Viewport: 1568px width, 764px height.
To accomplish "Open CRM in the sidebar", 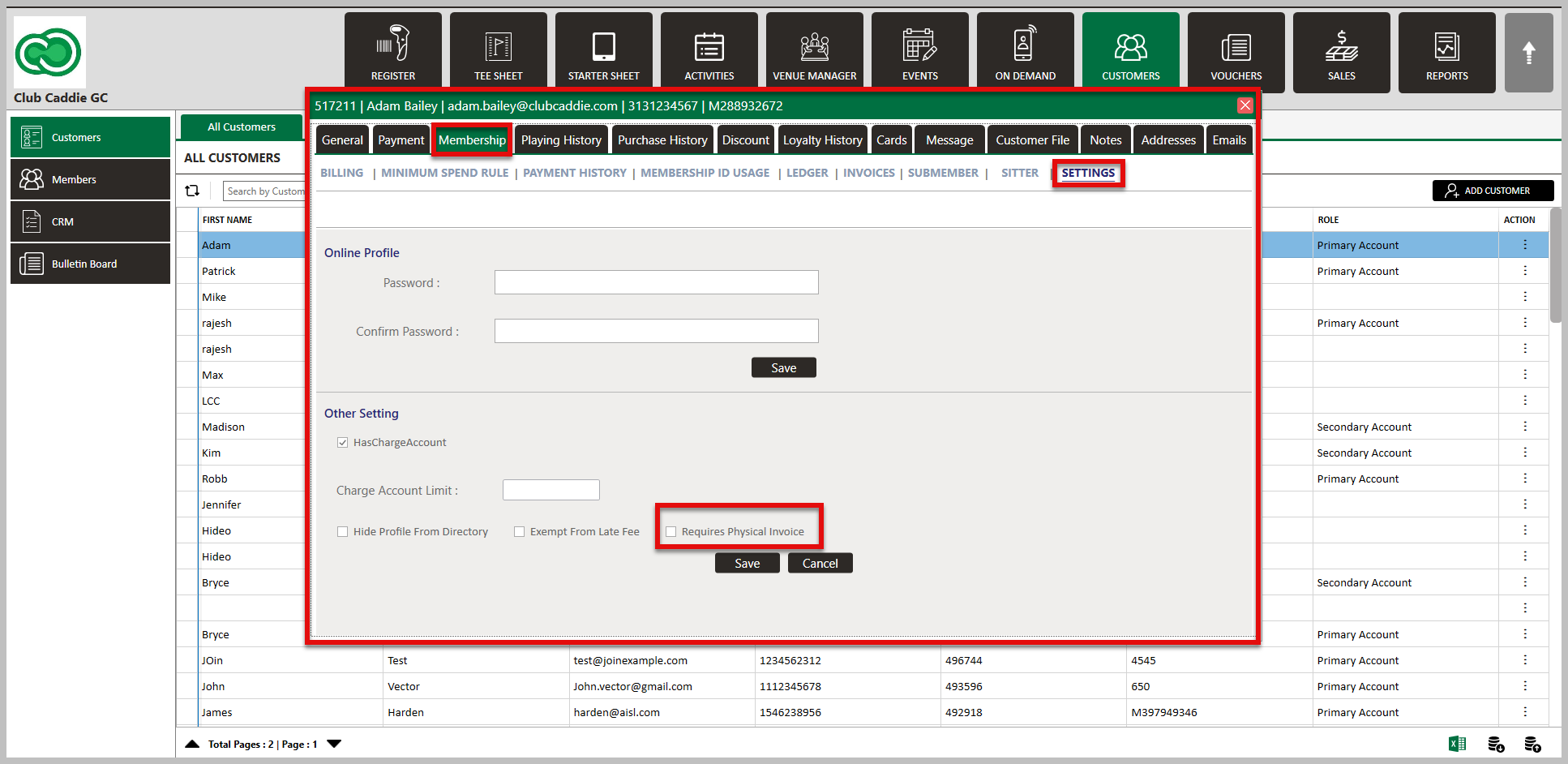I will click(x=90, y=221).
